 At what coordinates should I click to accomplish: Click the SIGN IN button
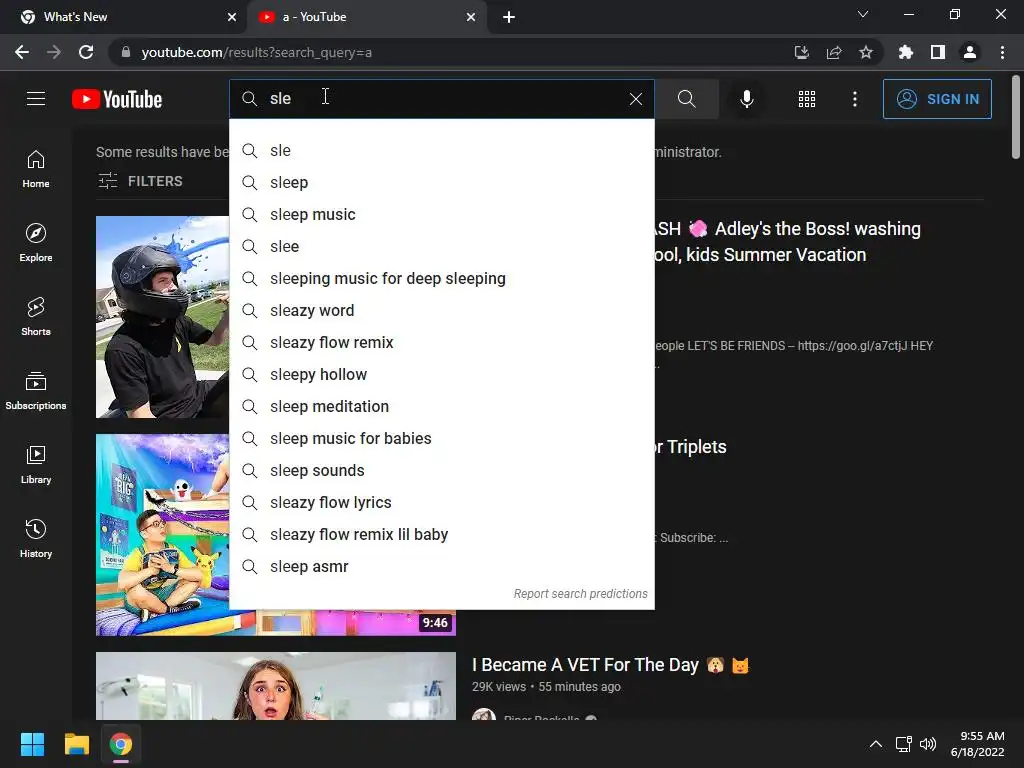pos(937,99)
